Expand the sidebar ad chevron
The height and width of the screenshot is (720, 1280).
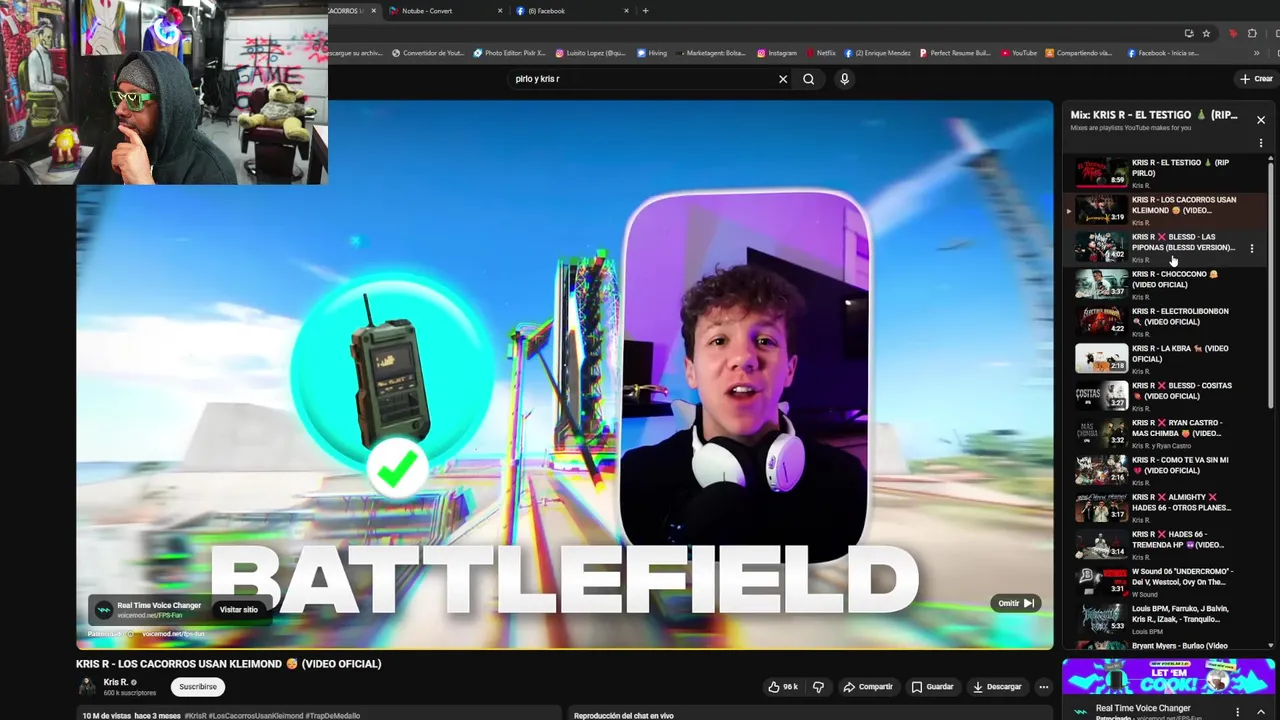point(1261,712)
